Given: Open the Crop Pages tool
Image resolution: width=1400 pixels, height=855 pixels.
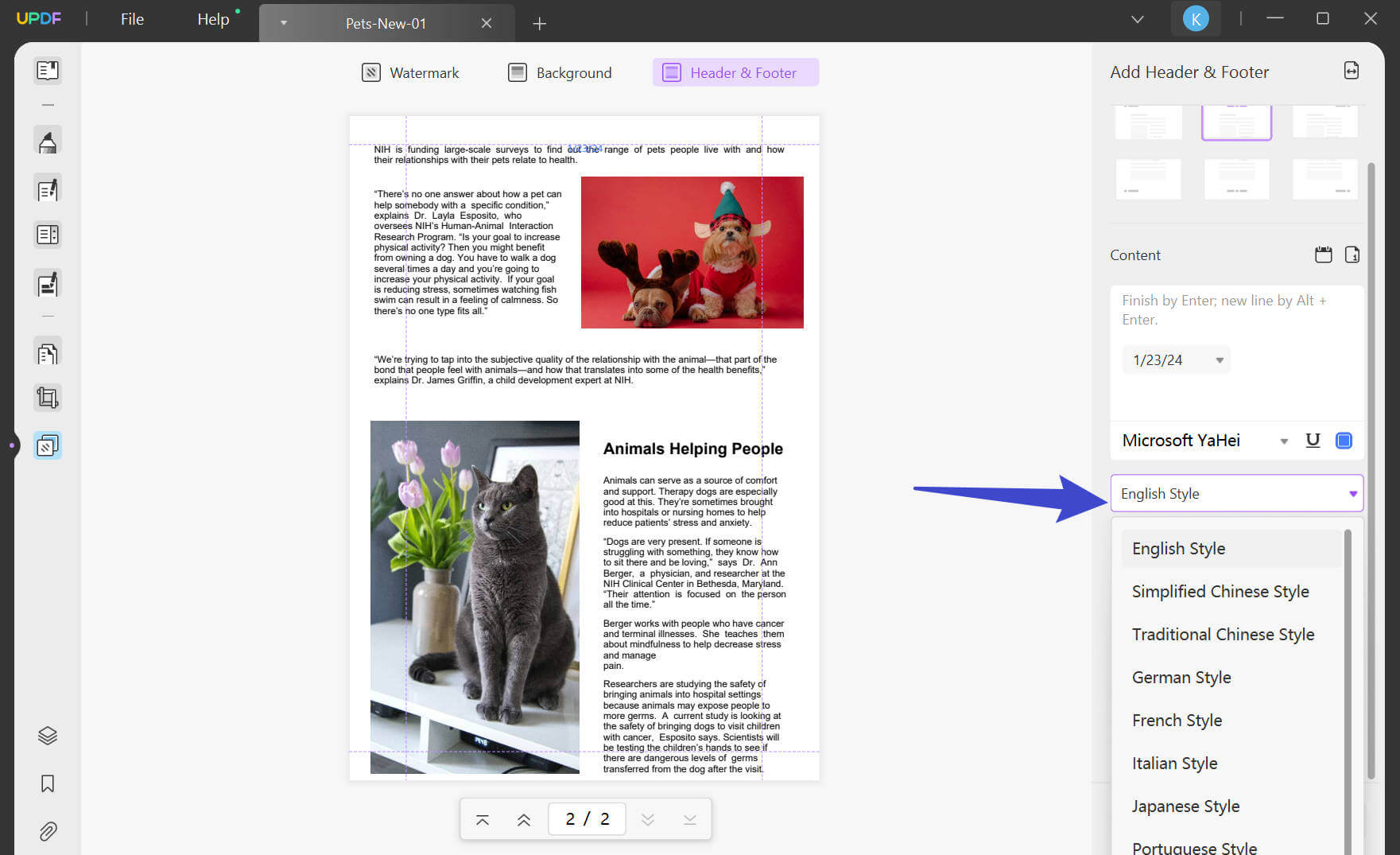Looking at the screenshot, I should [48, 398].
